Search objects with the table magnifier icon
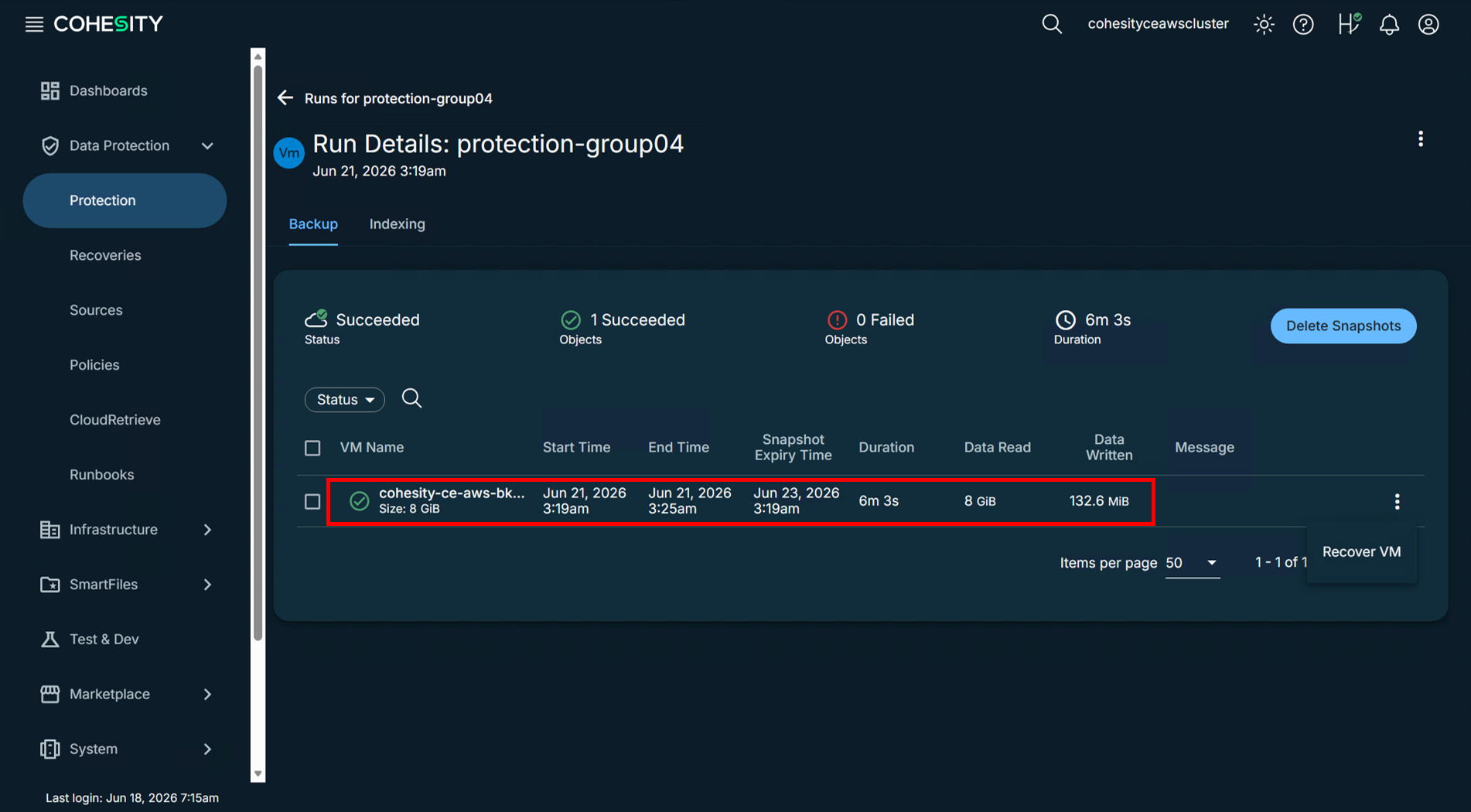 (x=411, y=398)
